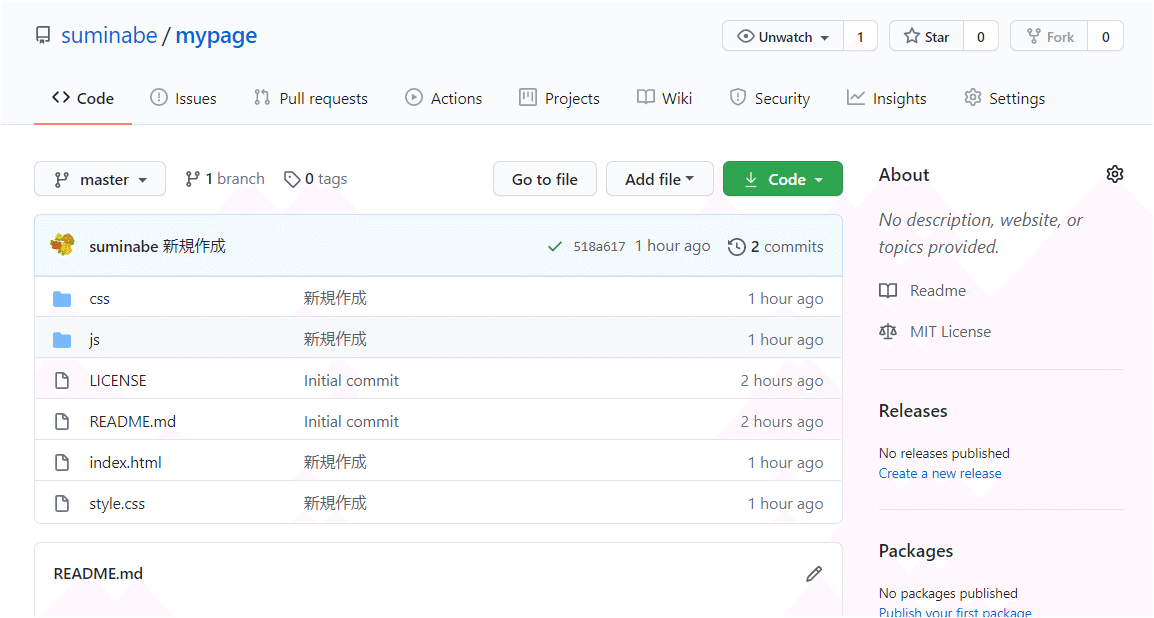Click the stargazers count next to Star

980,36
